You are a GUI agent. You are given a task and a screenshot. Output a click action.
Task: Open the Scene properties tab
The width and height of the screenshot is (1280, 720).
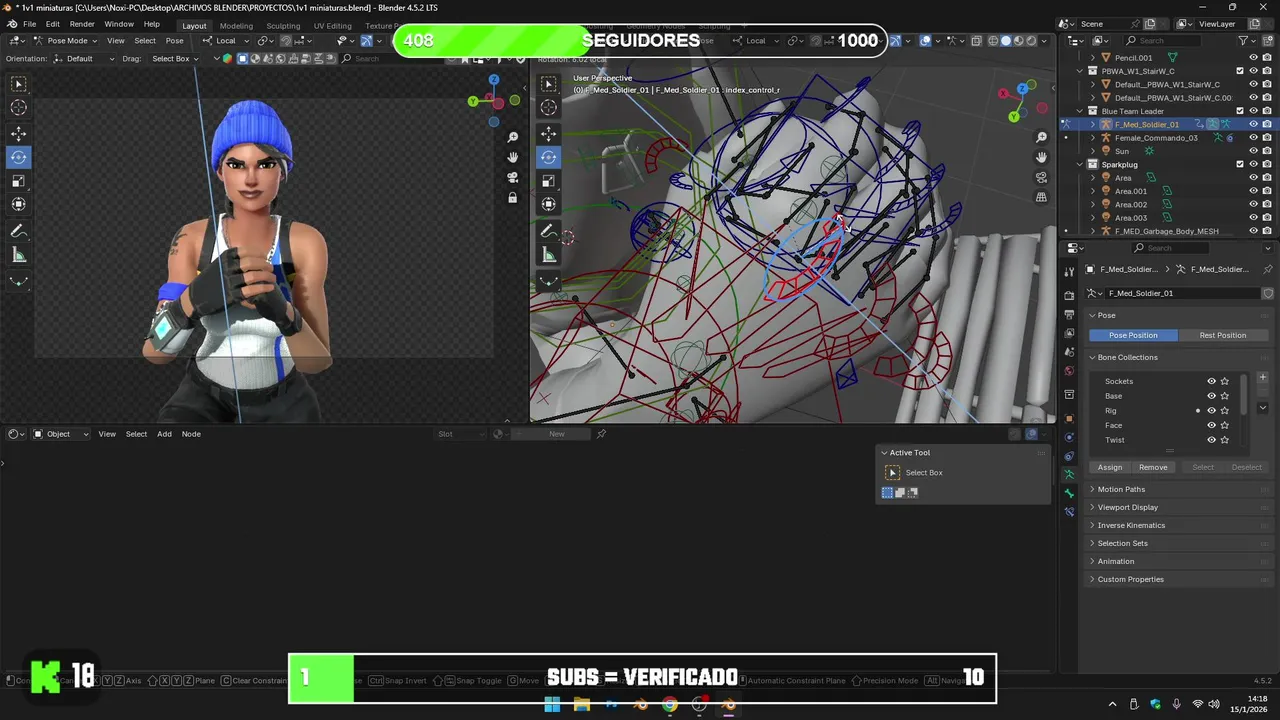pyautogui.click(x=1069, y=352)
